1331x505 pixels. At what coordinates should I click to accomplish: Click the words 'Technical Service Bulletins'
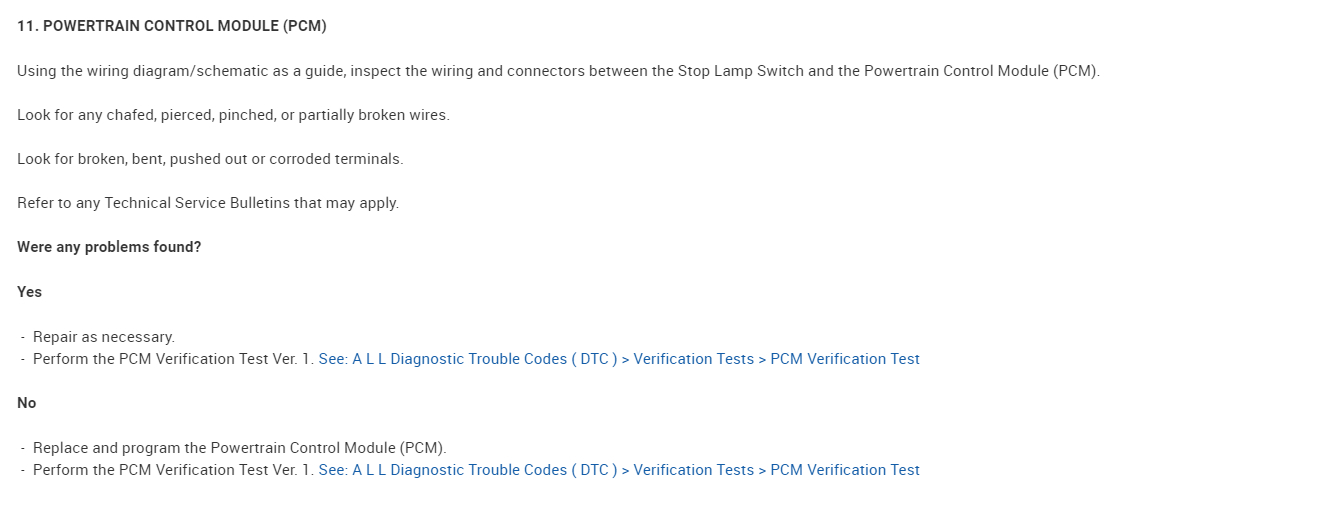pyautogui.click(x=197, y=203)
